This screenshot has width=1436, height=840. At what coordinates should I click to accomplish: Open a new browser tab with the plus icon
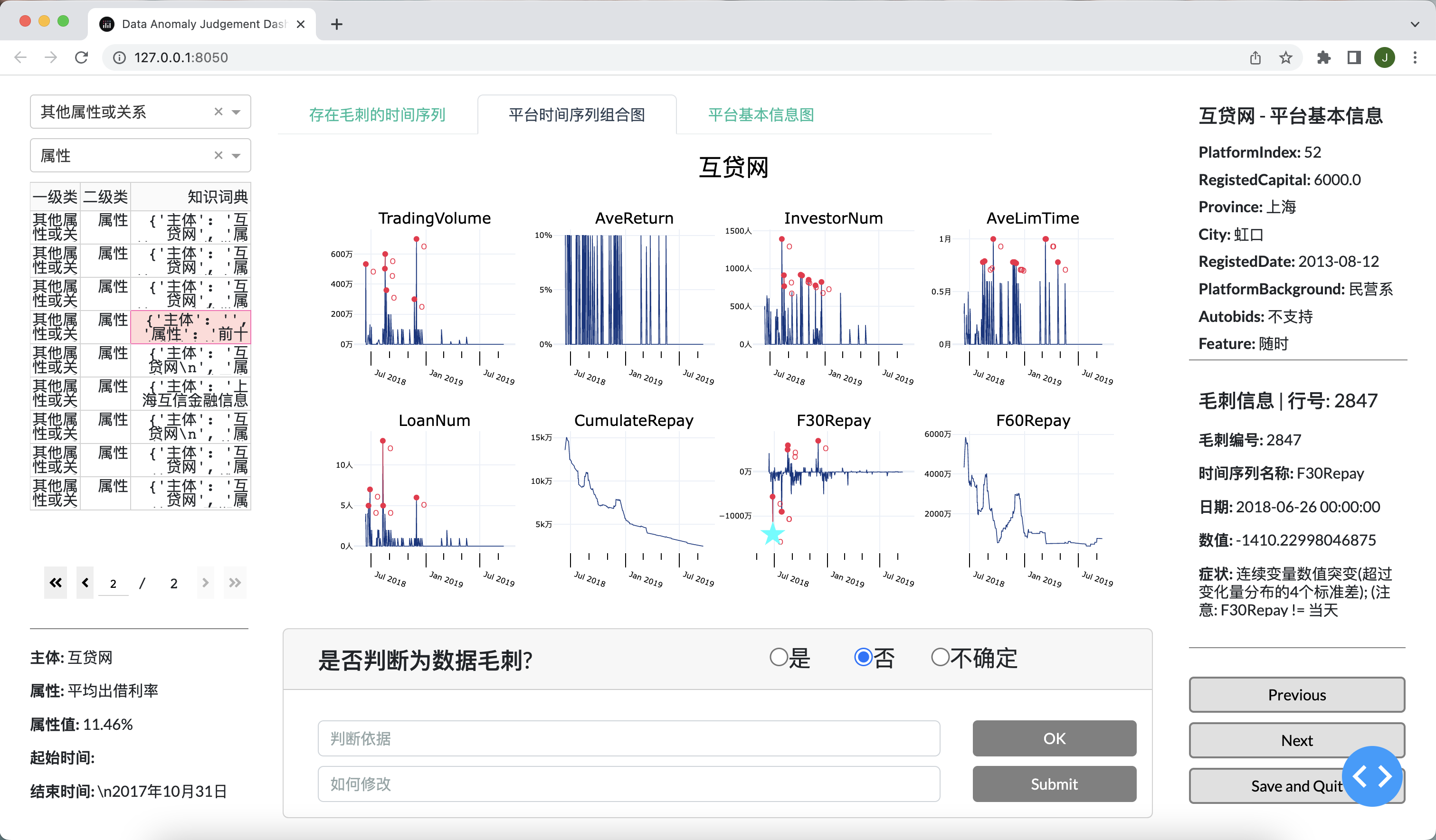click(337, 24)
